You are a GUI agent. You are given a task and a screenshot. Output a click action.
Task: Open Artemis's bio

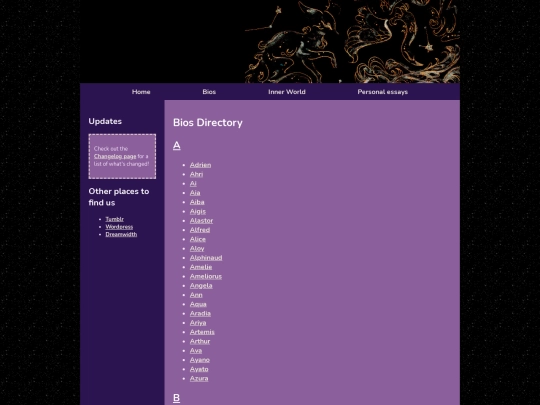click(x=202, y=332)
